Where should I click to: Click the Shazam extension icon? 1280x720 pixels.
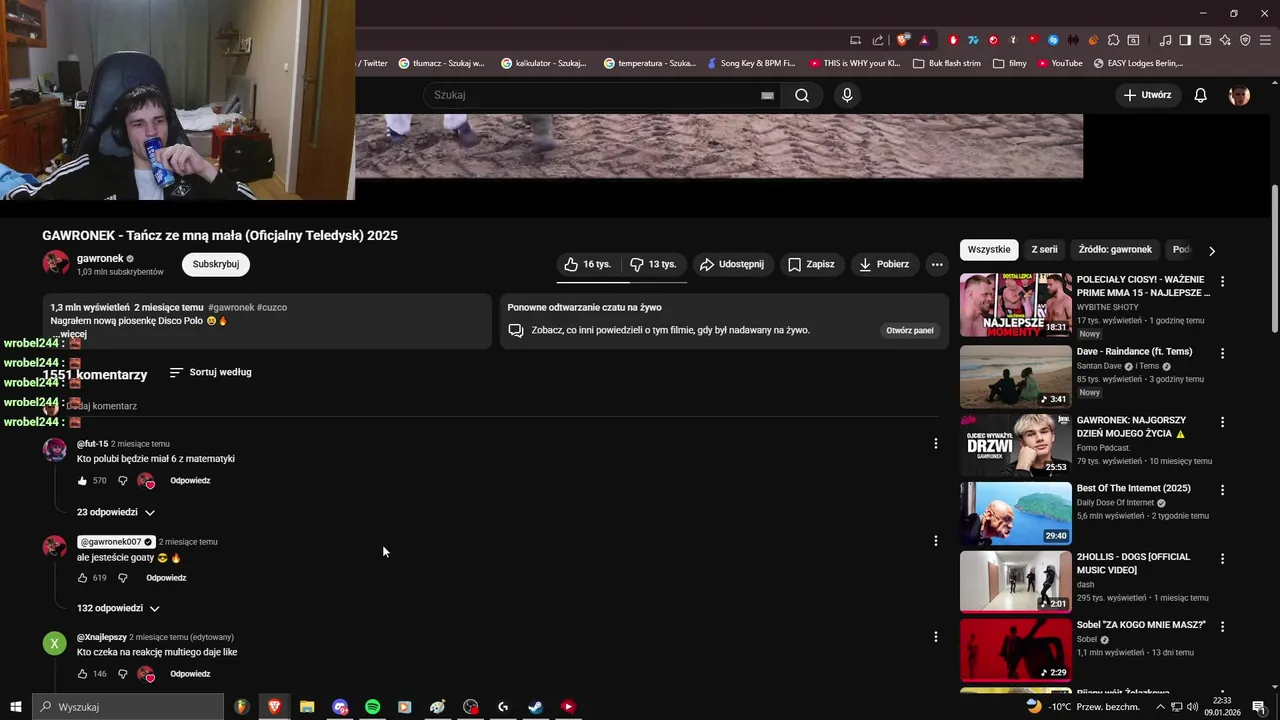[1053, 40]
